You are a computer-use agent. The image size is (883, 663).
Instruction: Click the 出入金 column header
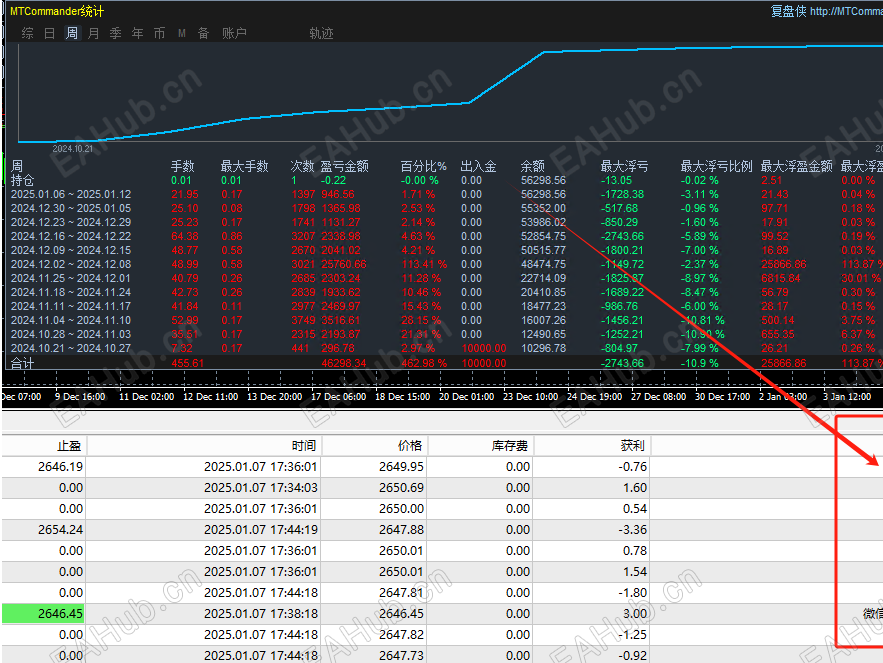click(x=479, y=166)
